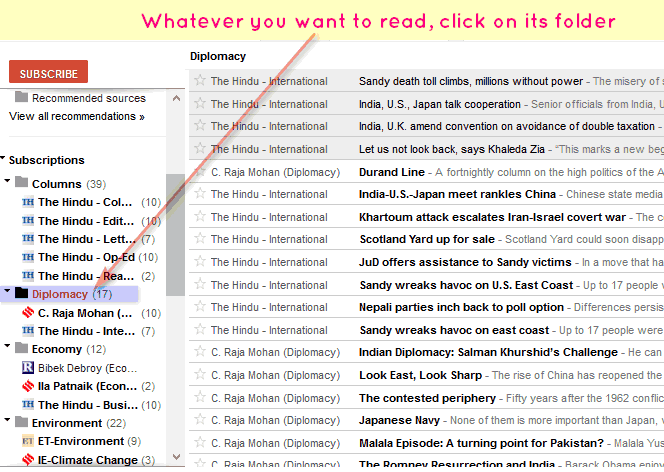Star the Khartoum attack article
Viewport: 664px width, 472px height.
(x=200, y=216)
